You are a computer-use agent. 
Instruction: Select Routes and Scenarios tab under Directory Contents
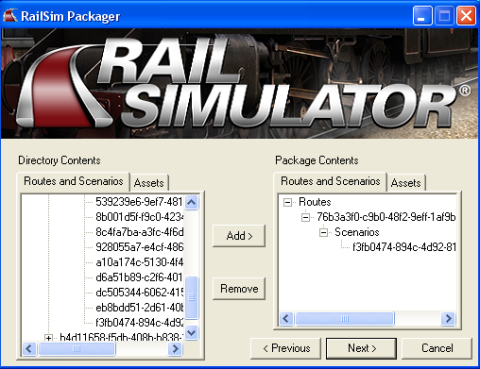click(x=73, y=181)
